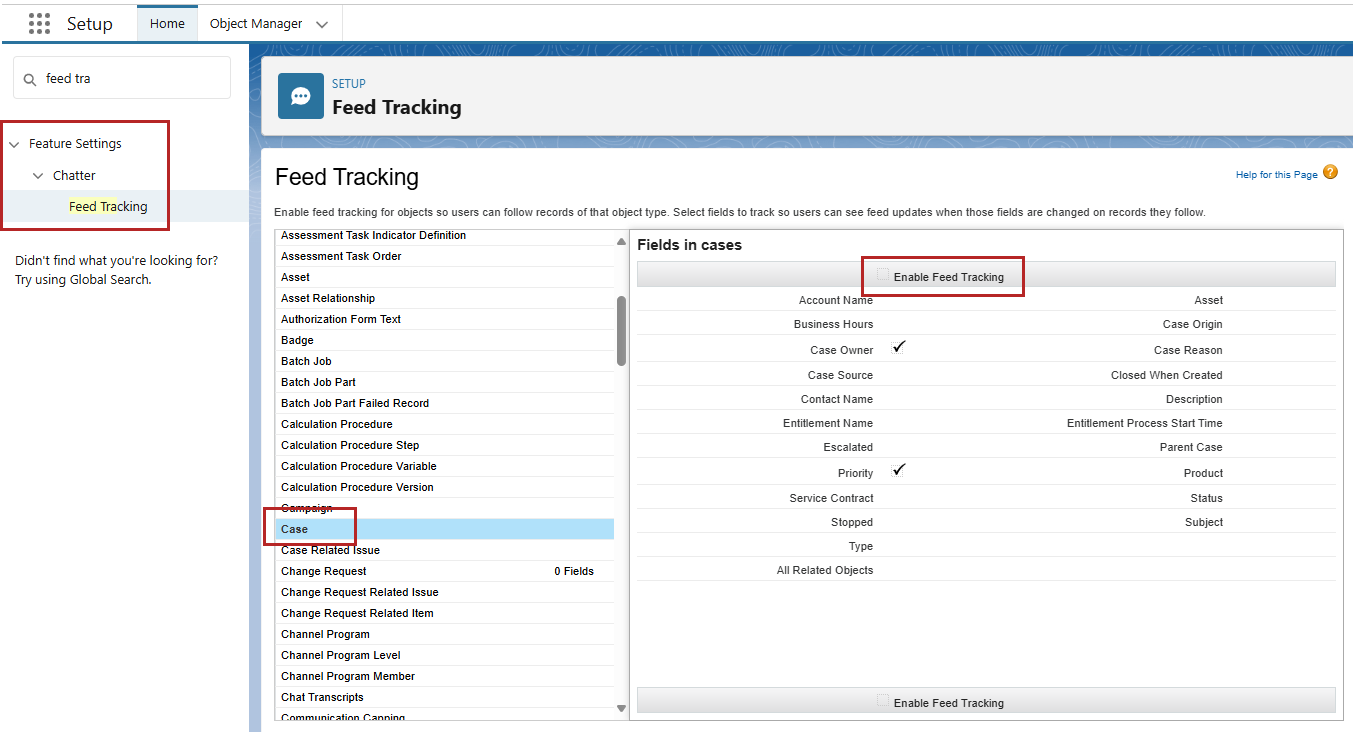Image resolution: width=1353 pixels, height=732 pixels.
Task: Select Batch Job Part object
Action: (x=445, y=382)
